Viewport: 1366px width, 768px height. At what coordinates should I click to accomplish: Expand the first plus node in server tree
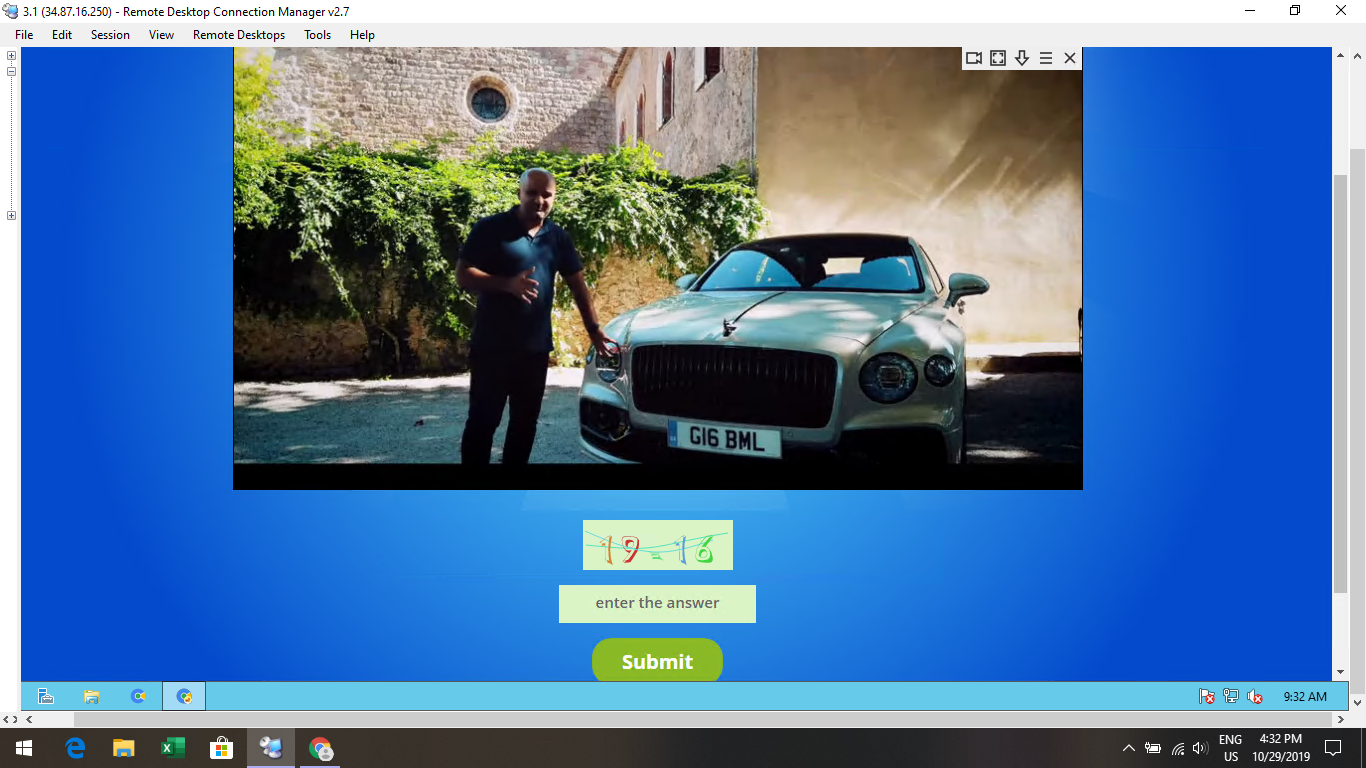tap(11, 56)
